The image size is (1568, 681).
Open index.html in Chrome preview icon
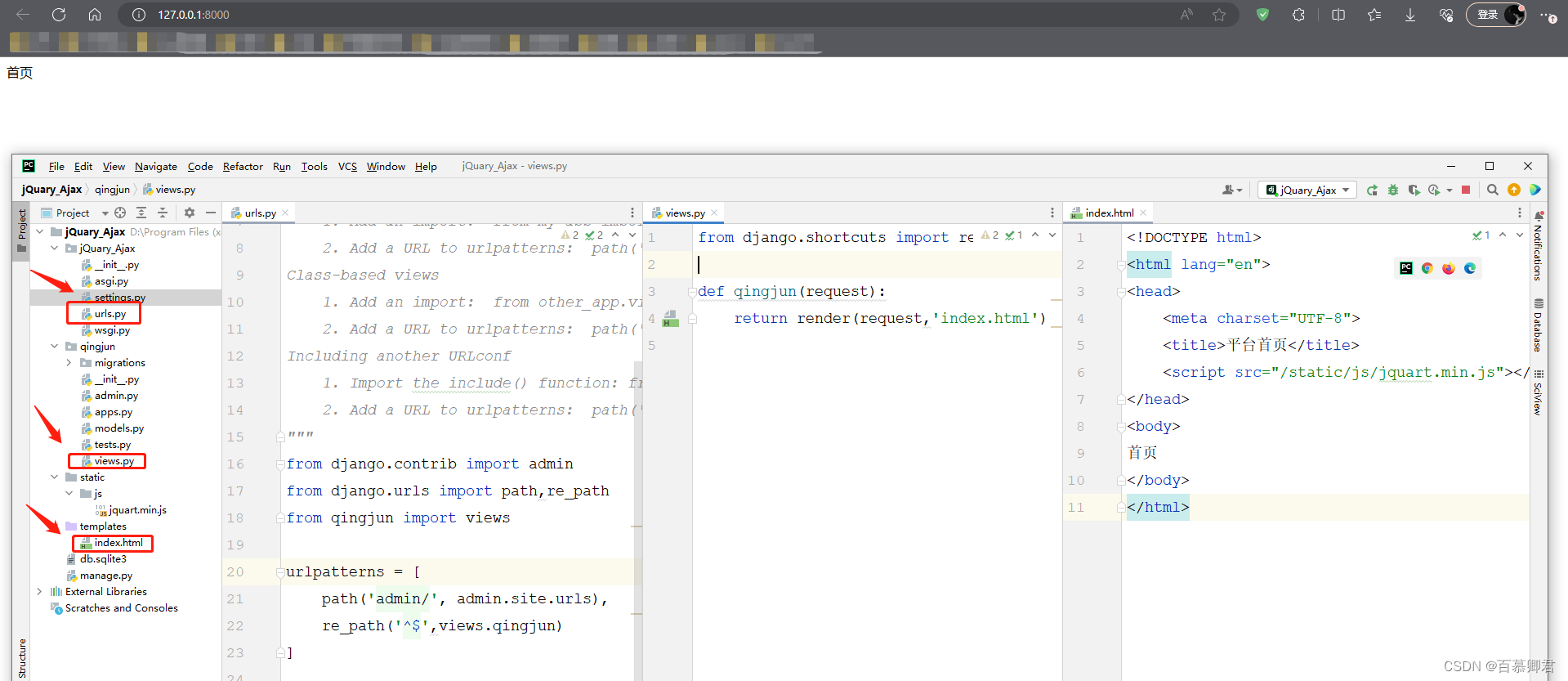click(x=1427, y=268)
